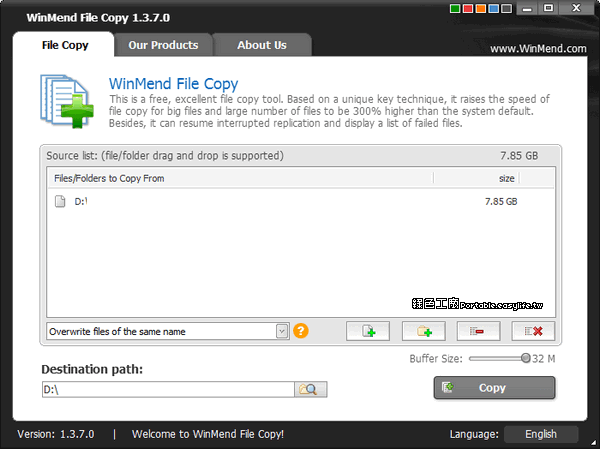Image resolution: width=600 pixels, height=449 pixels.
Task: Select the D:\ entry in source list
Action: coord(301,201)
